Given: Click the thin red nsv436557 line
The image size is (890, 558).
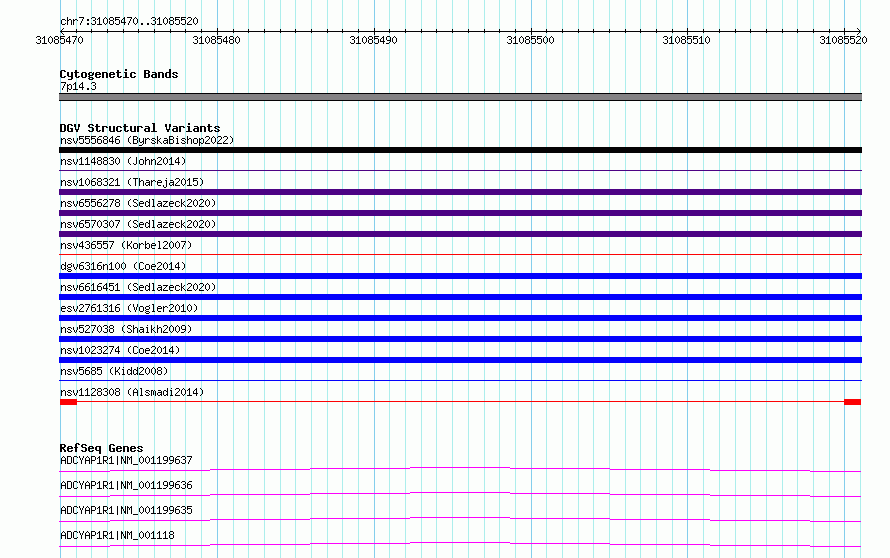Looking at the screenshot, I should coord(460,254).
